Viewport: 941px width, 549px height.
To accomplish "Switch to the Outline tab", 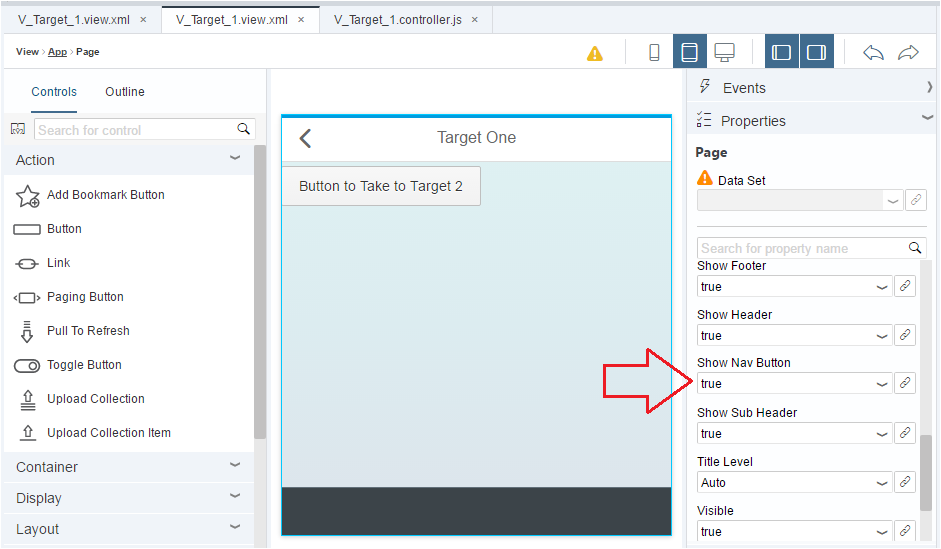I will click(x=125, y=92).
